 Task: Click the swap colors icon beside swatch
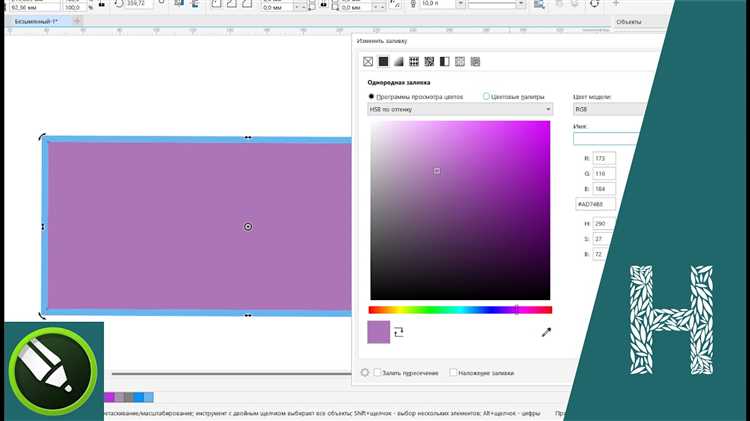[x=398, y=332]
